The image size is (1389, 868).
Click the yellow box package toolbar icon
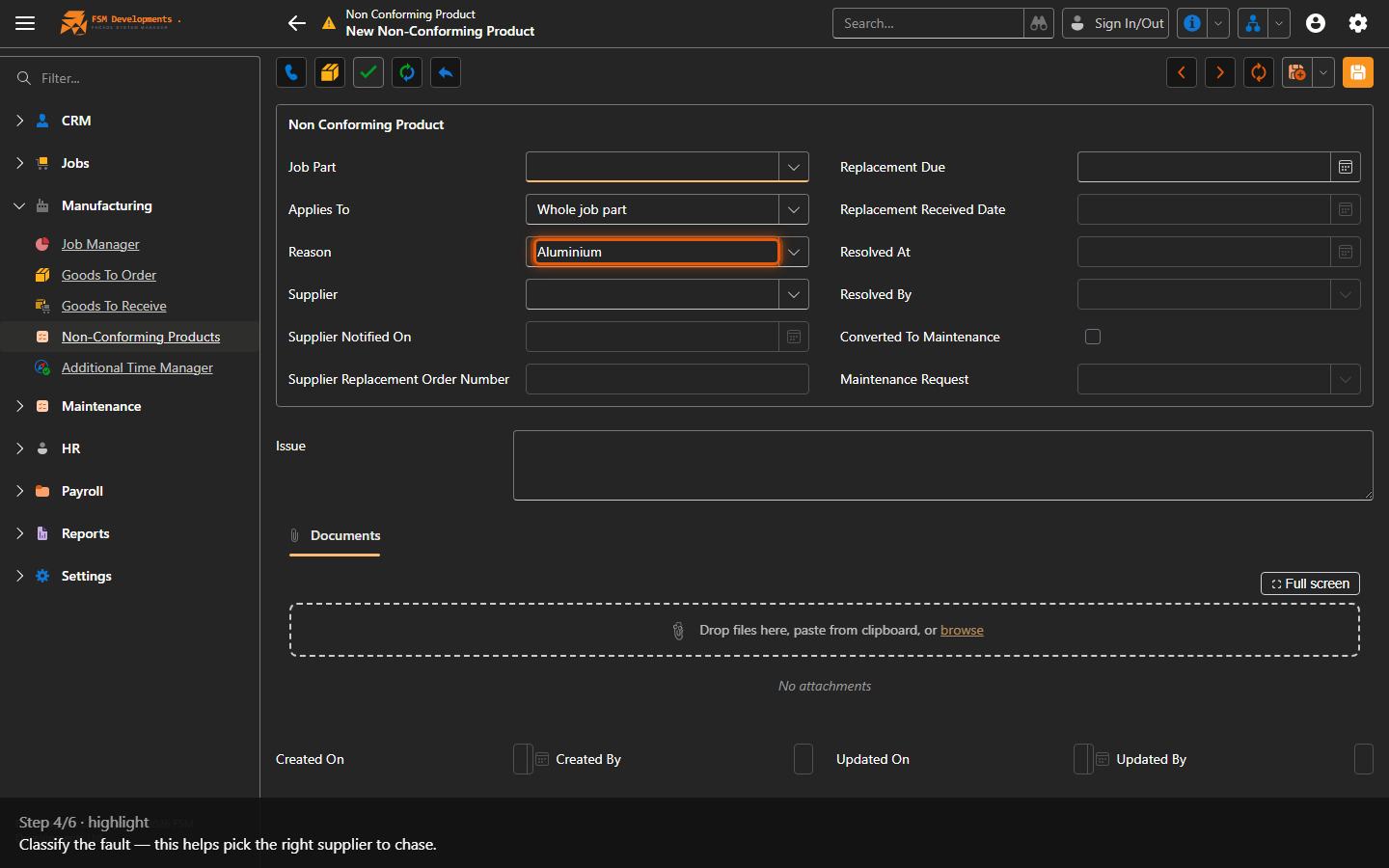330,72
